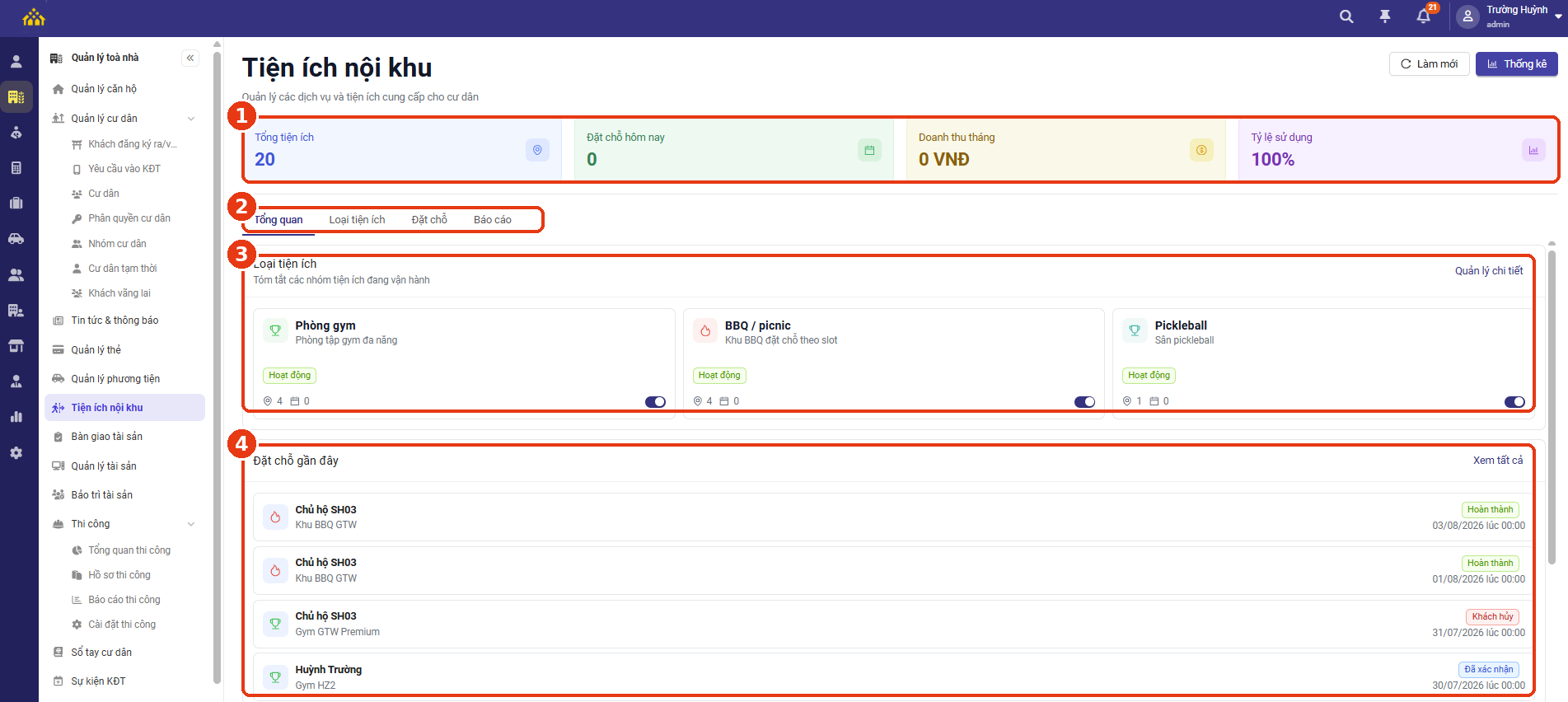Switch to the Đặt chỗ tab

429,220
